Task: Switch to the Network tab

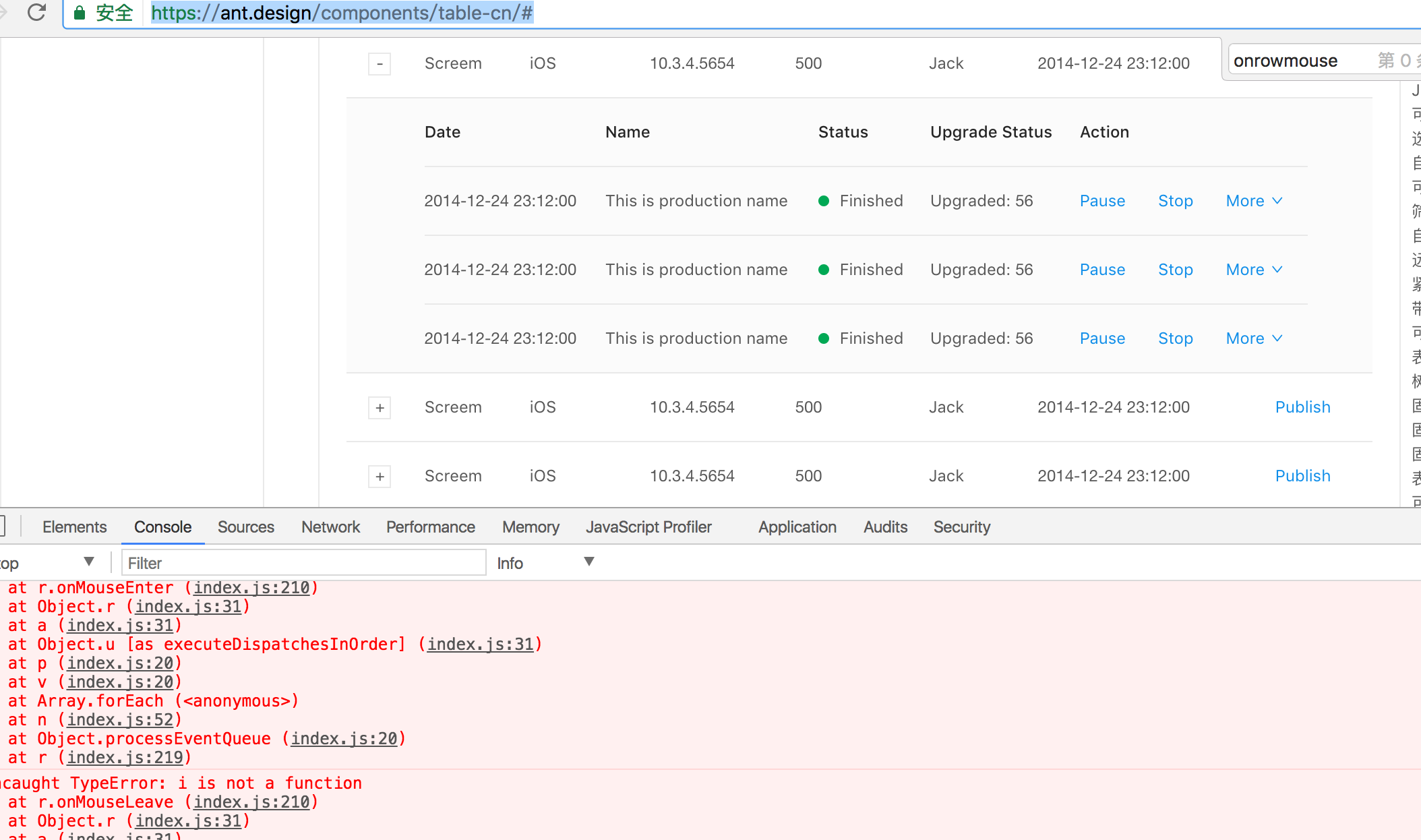Action: pyautogui.click(x=330, y=527)
